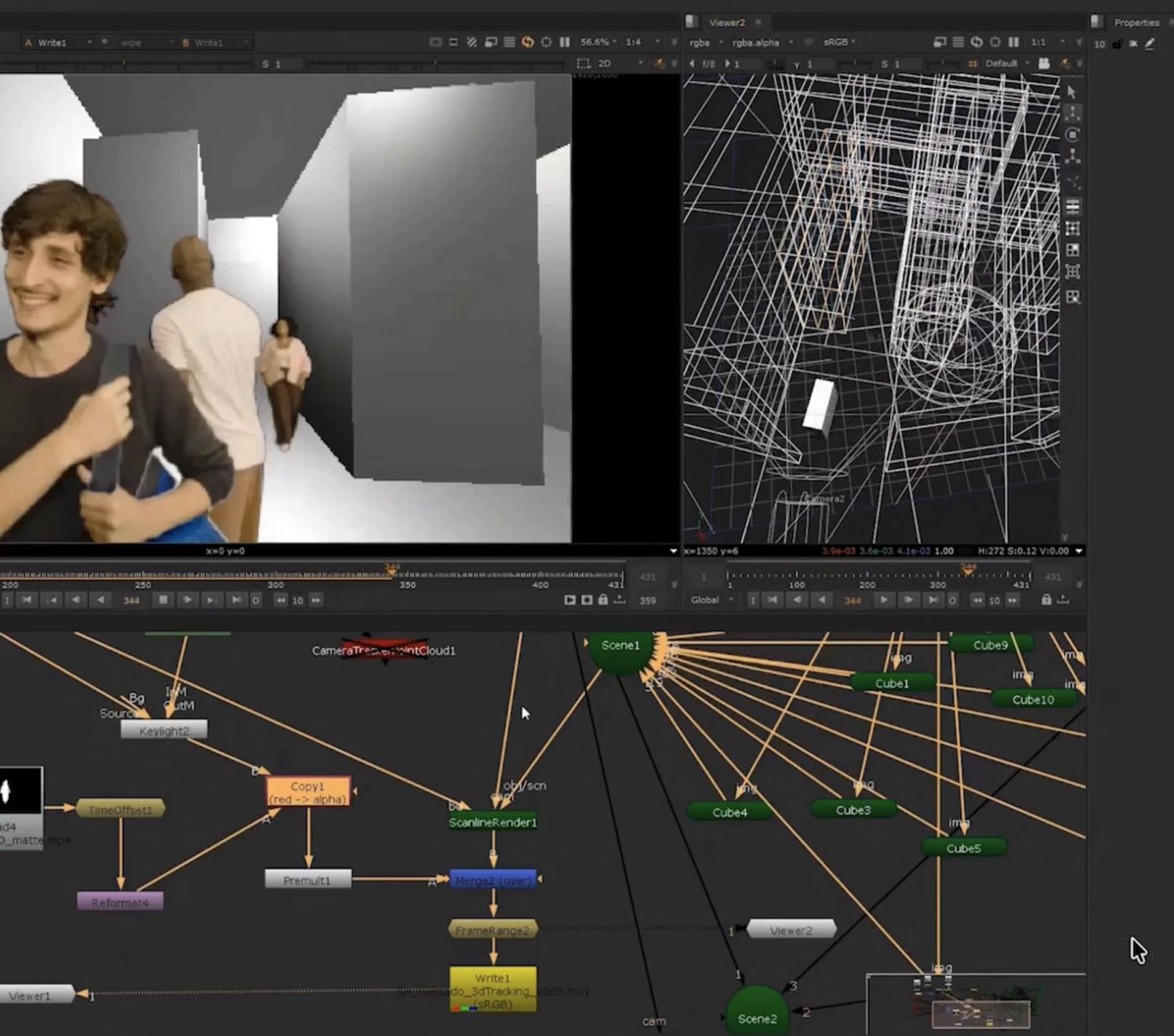Switch to the Viewer2 tab
The height and width of the screenshot is (1036, 1174).
pos(726,23)
